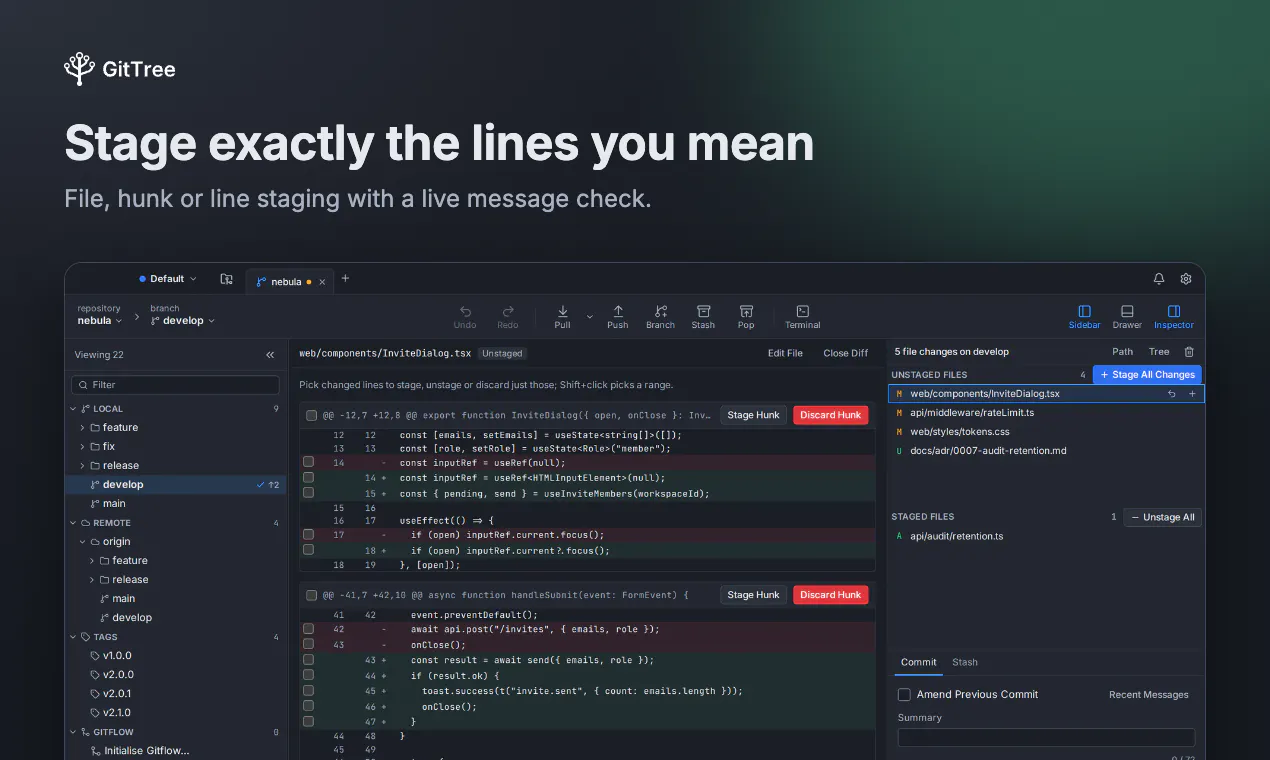1270x760 pixels.
Task: Toggle the Drawer panel
Action: click(1127, 316)
